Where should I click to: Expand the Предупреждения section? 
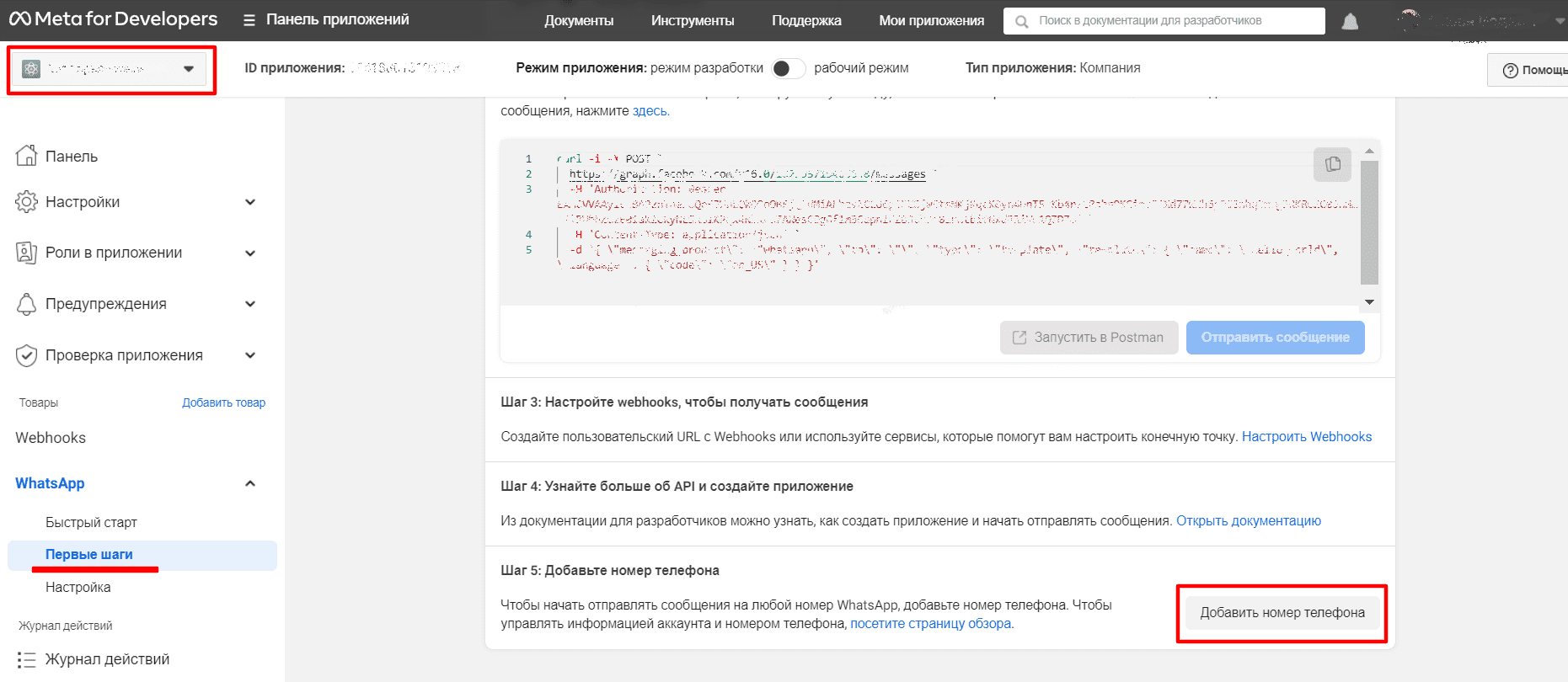pos(250,304)
